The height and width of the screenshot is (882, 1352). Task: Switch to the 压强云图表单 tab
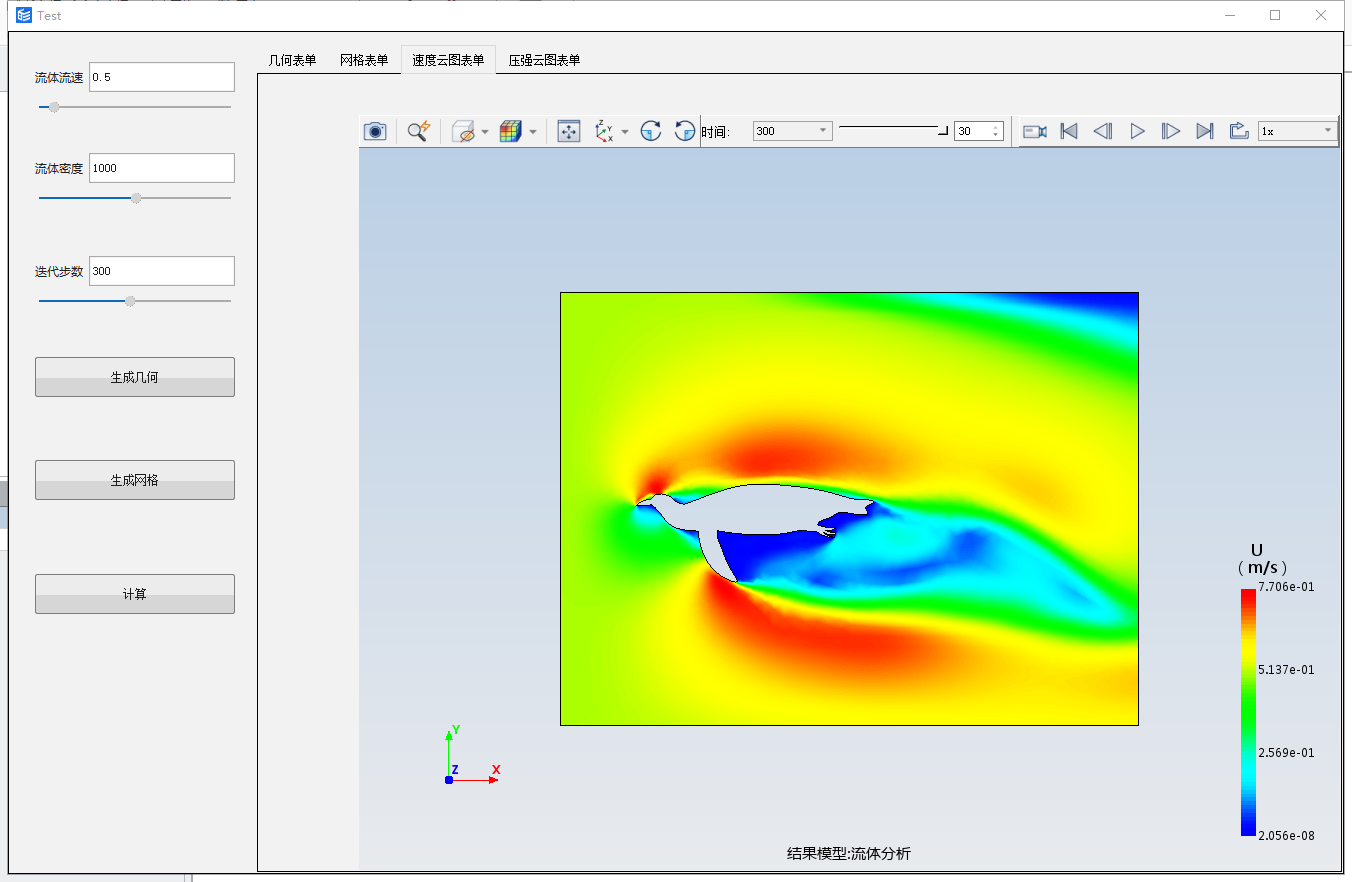point(544,60)
